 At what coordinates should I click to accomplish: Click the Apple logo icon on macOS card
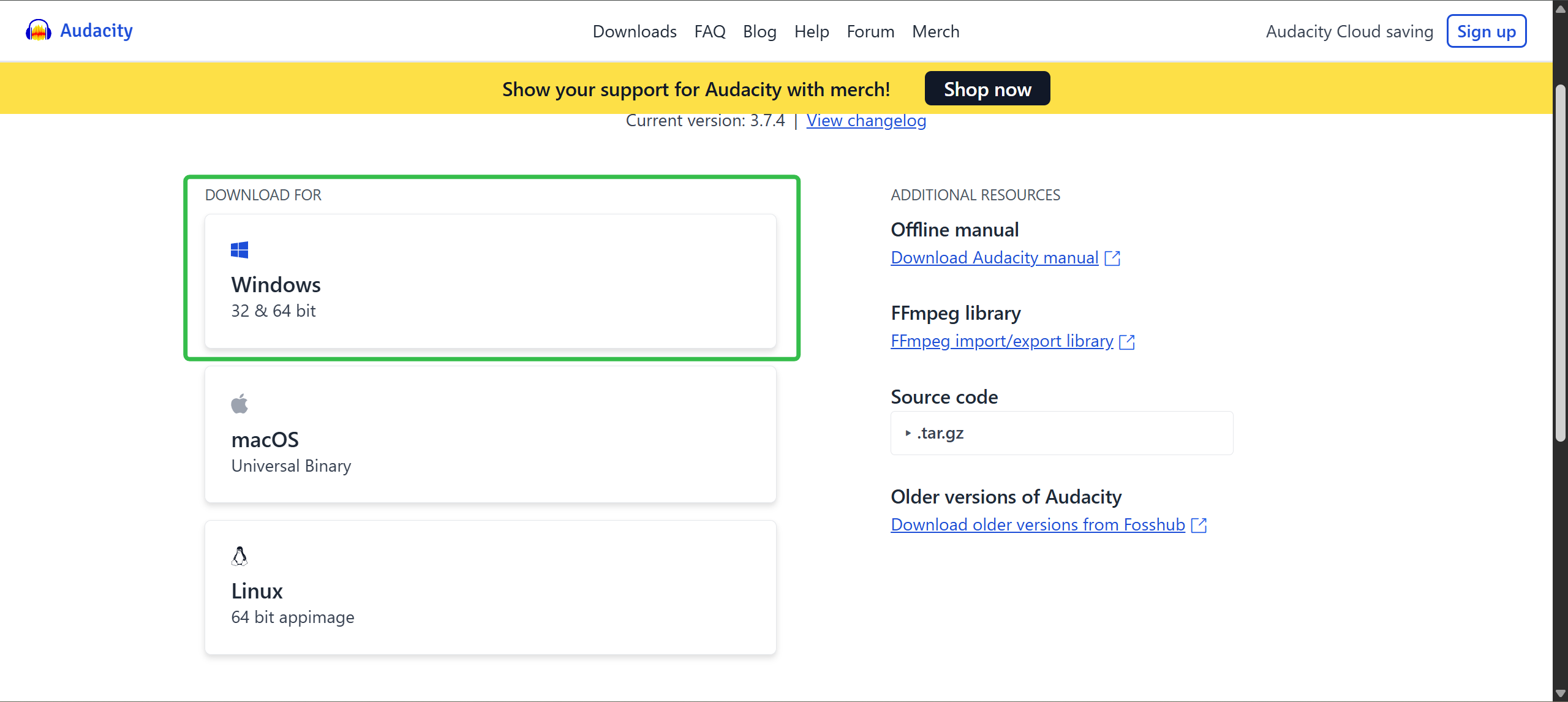239,404
